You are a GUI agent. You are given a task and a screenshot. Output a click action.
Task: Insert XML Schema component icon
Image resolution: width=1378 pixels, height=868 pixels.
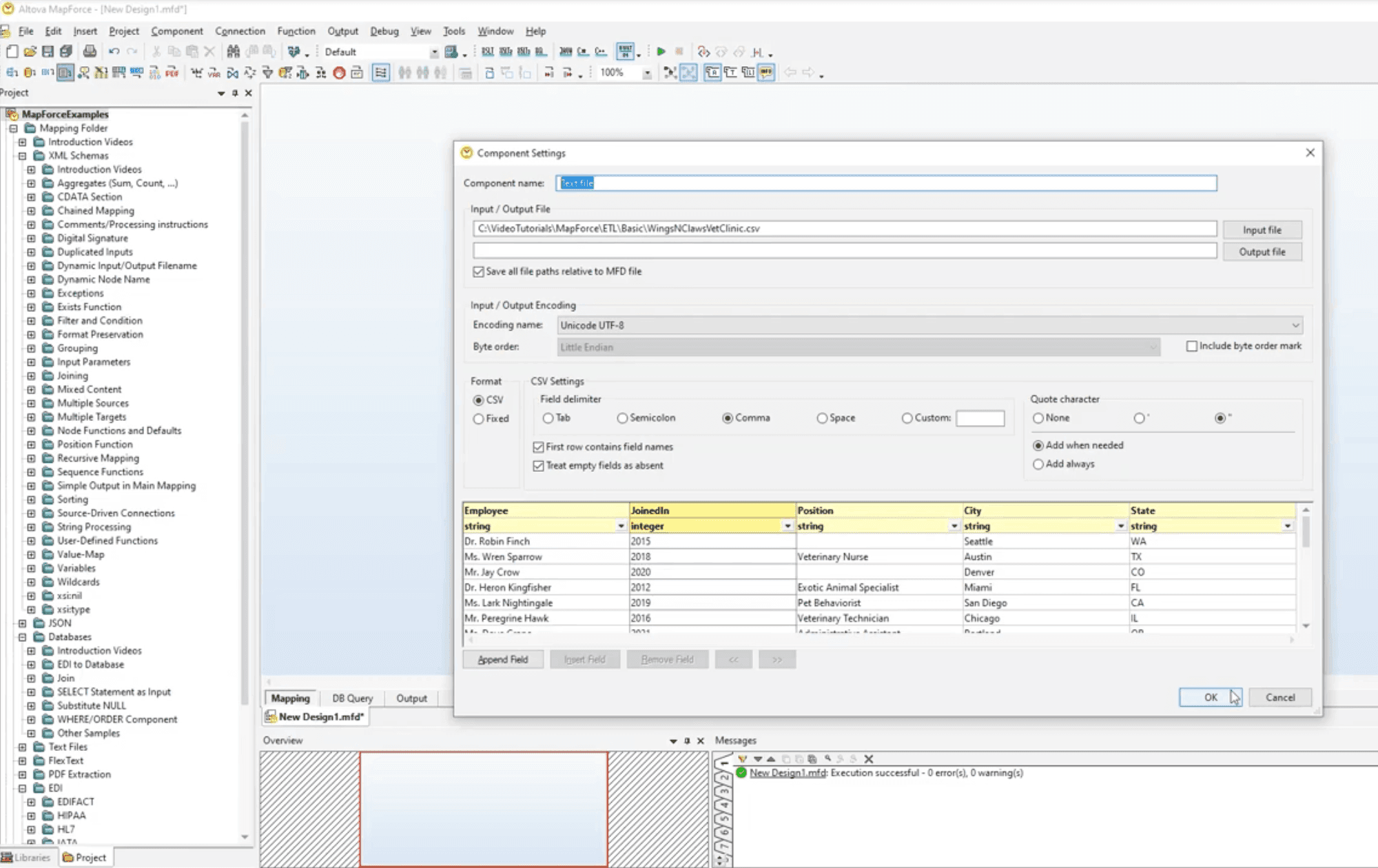tap(12, 72)
